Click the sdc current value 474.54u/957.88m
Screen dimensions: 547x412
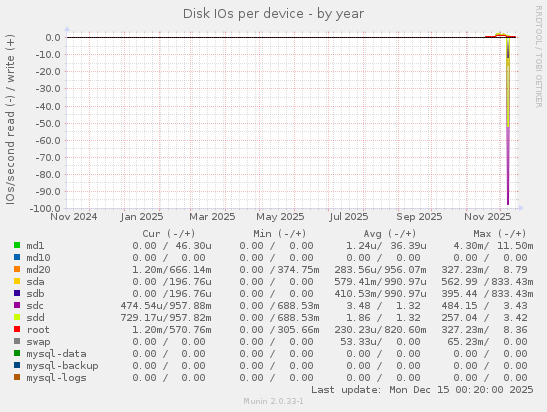[x=166, y=306]
